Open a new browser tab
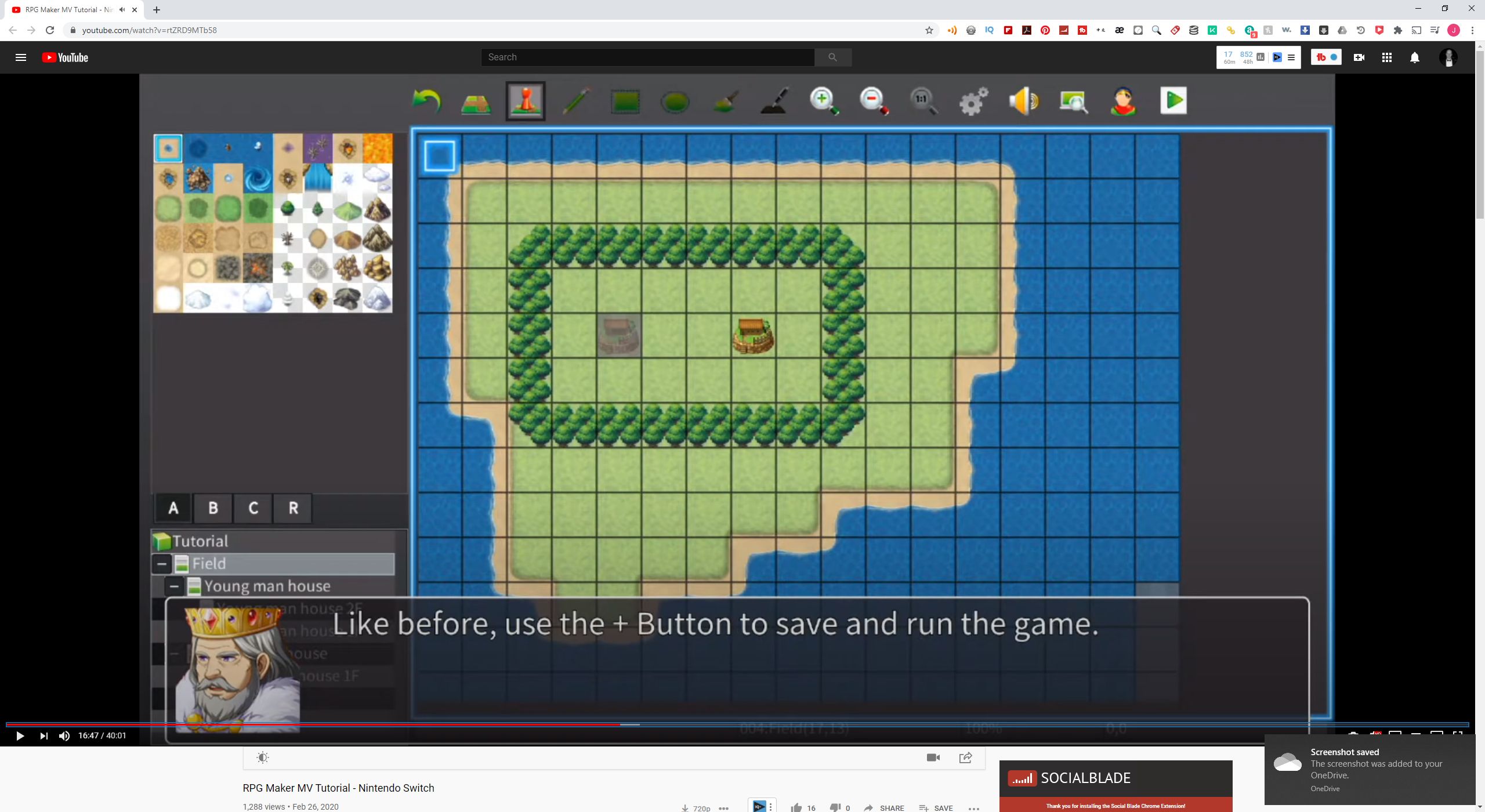The height and width of the screenshot is (812, 1485). 157,9
